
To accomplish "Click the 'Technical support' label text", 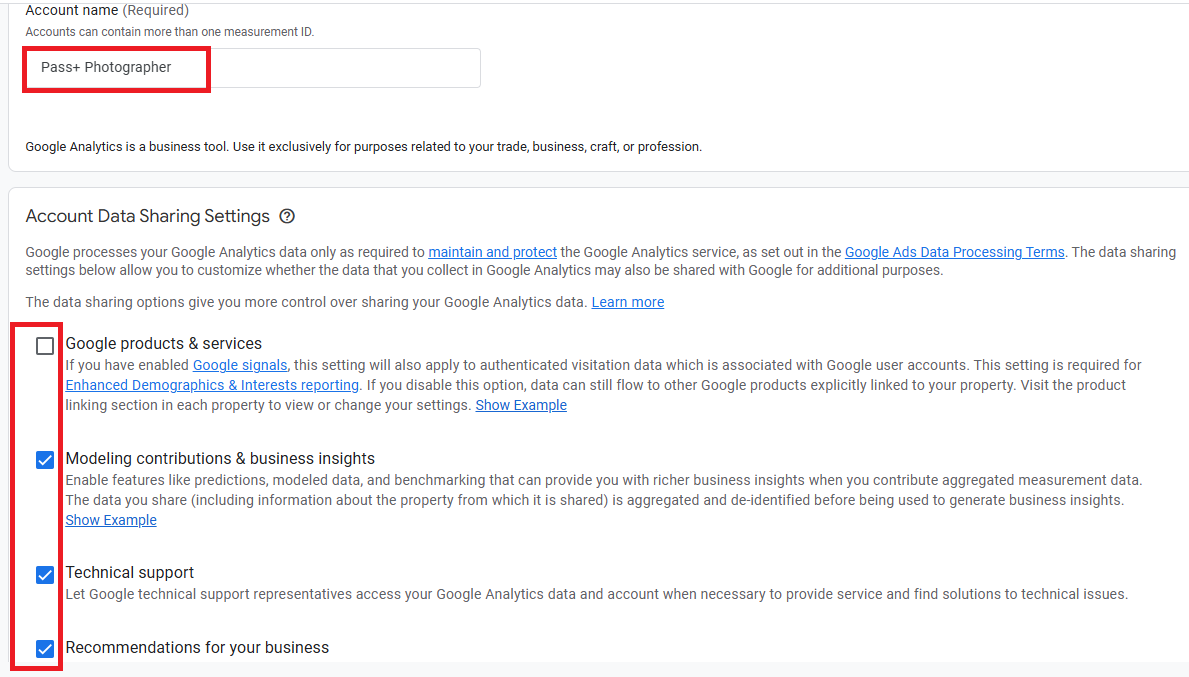I will [x=130, y=572].
